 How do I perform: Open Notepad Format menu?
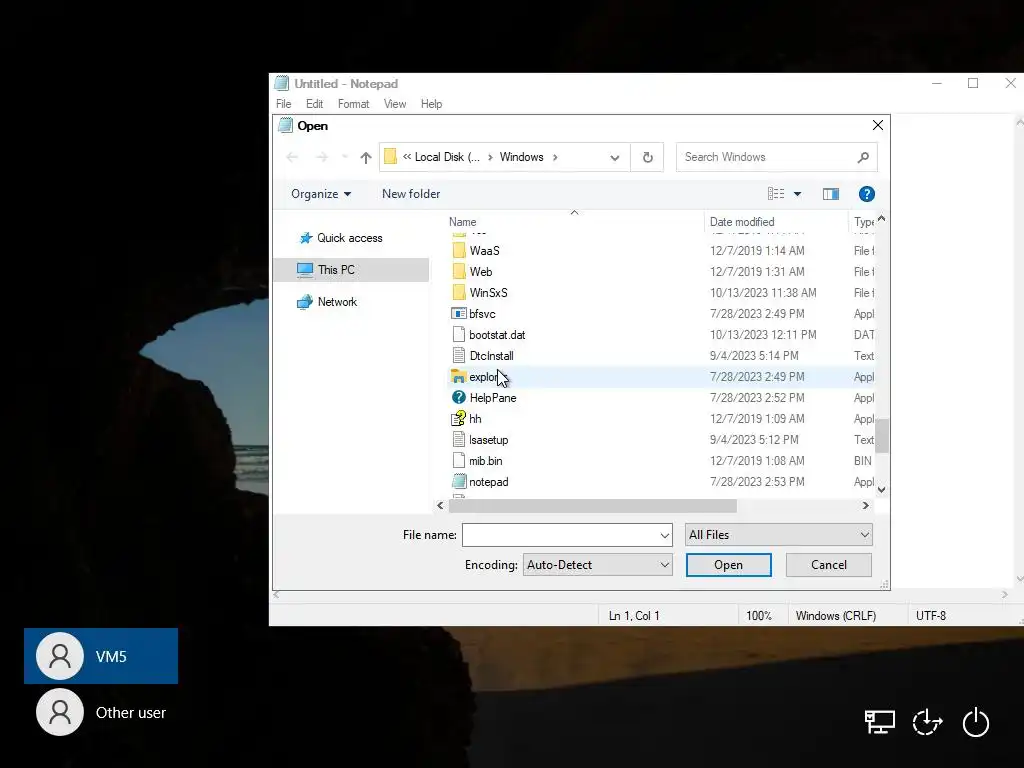point(353,104)
